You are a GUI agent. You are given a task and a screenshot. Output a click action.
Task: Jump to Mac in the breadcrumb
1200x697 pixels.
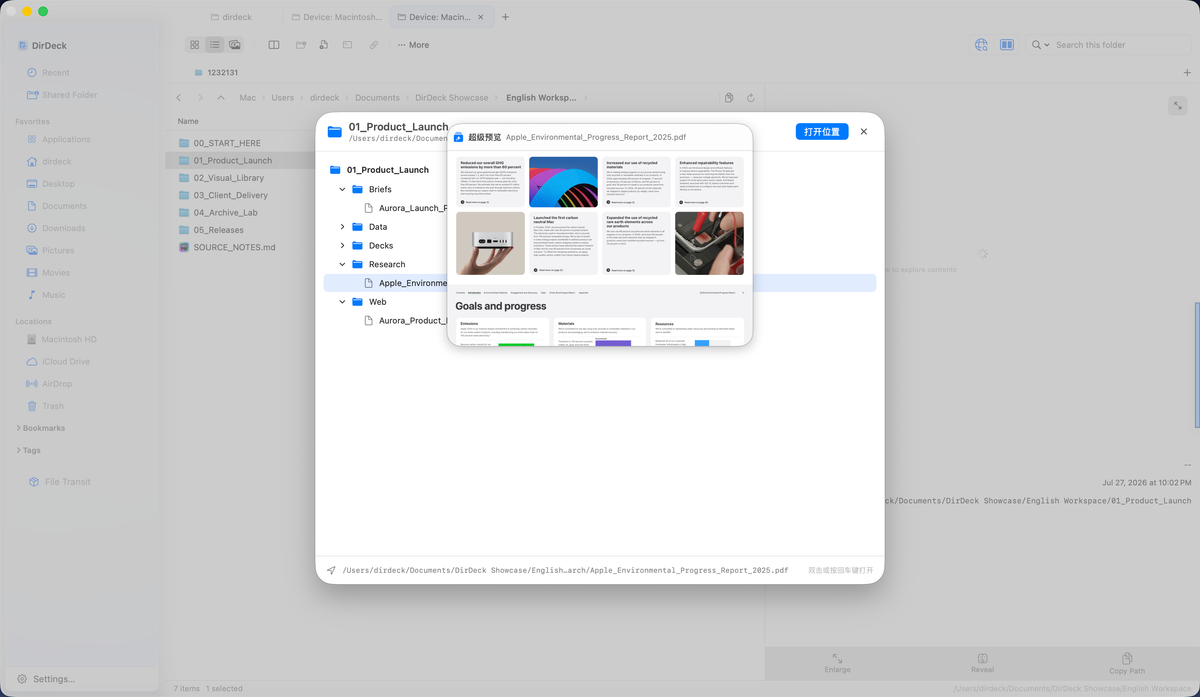coord(247,98)
